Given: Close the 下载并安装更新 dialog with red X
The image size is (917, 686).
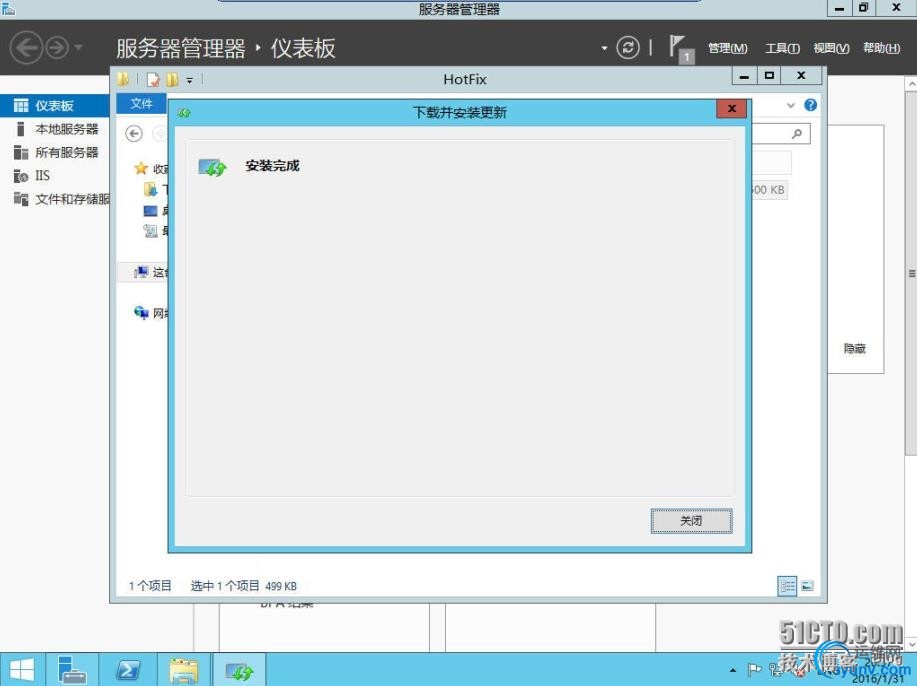Looking at the screenshot, I should tap(731, 109).
